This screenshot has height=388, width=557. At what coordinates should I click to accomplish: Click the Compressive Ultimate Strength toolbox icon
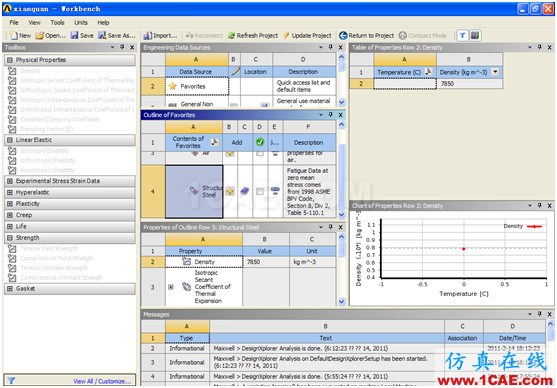pos(12,277)
